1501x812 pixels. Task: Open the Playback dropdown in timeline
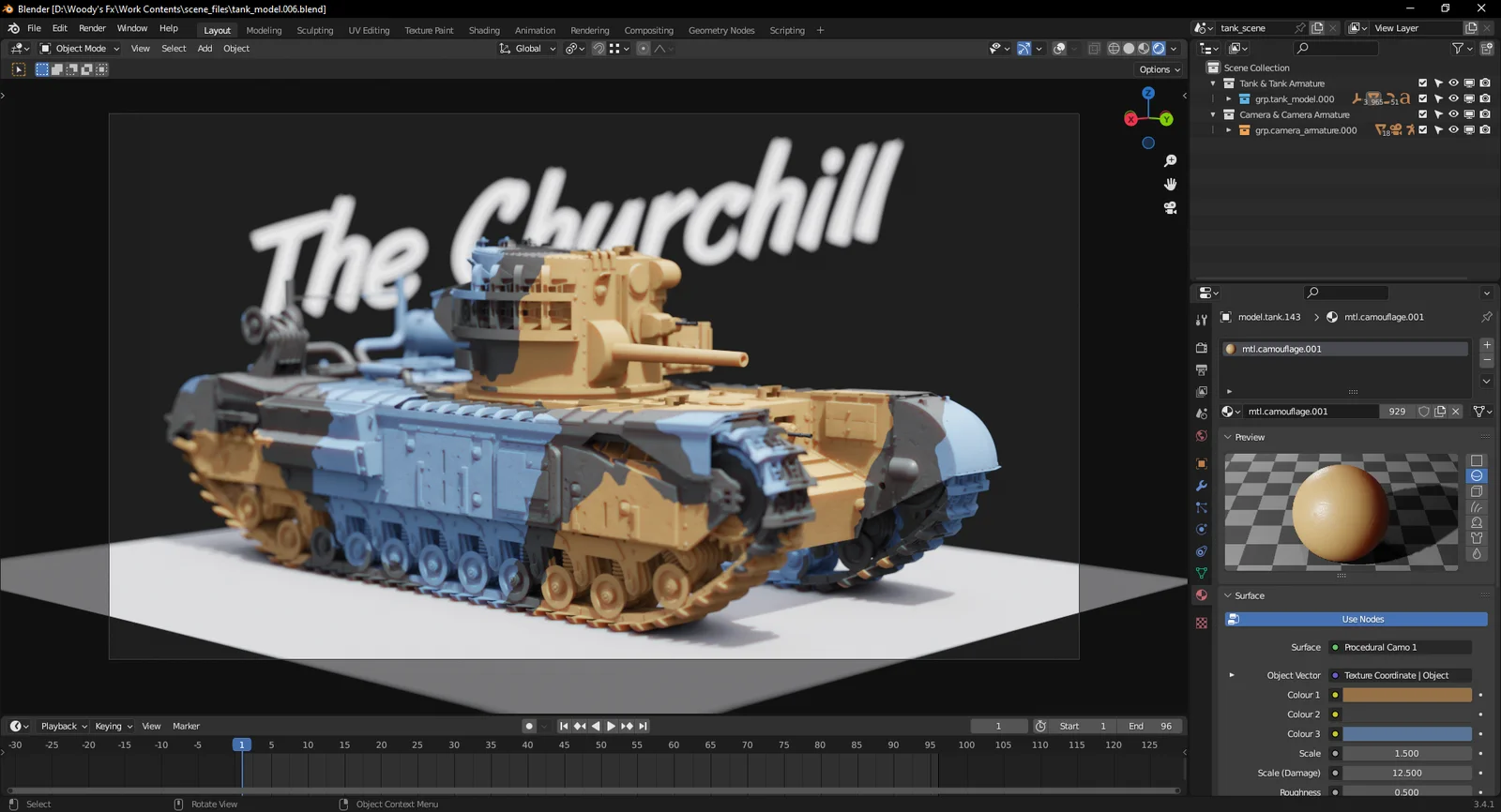63,726
